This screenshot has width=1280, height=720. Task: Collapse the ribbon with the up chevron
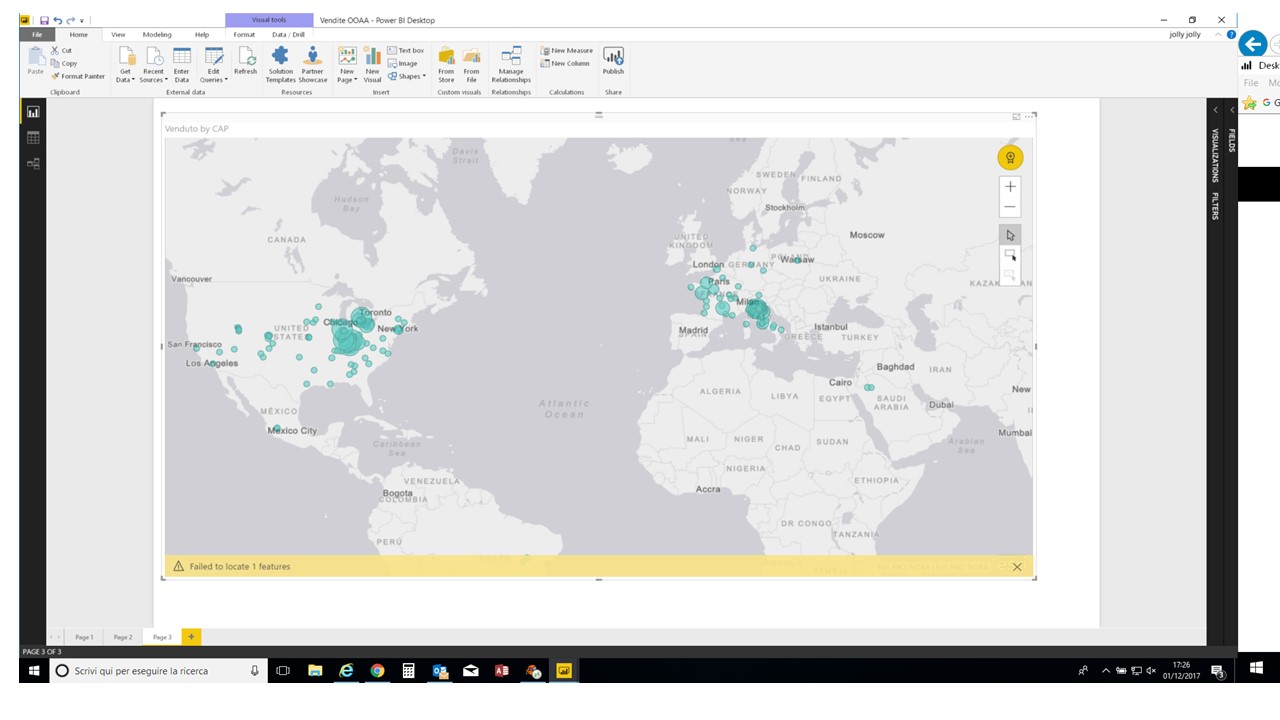(1218, 34)
